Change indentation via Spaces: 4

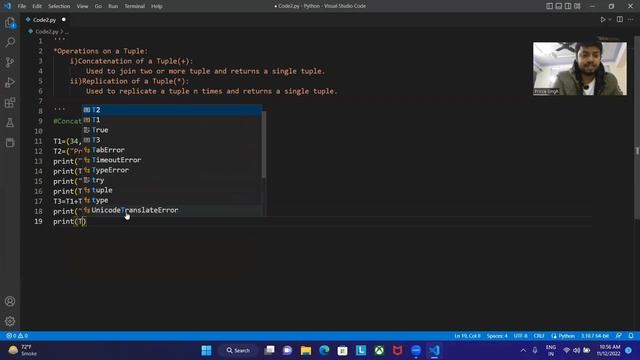(x=497, y=336)
